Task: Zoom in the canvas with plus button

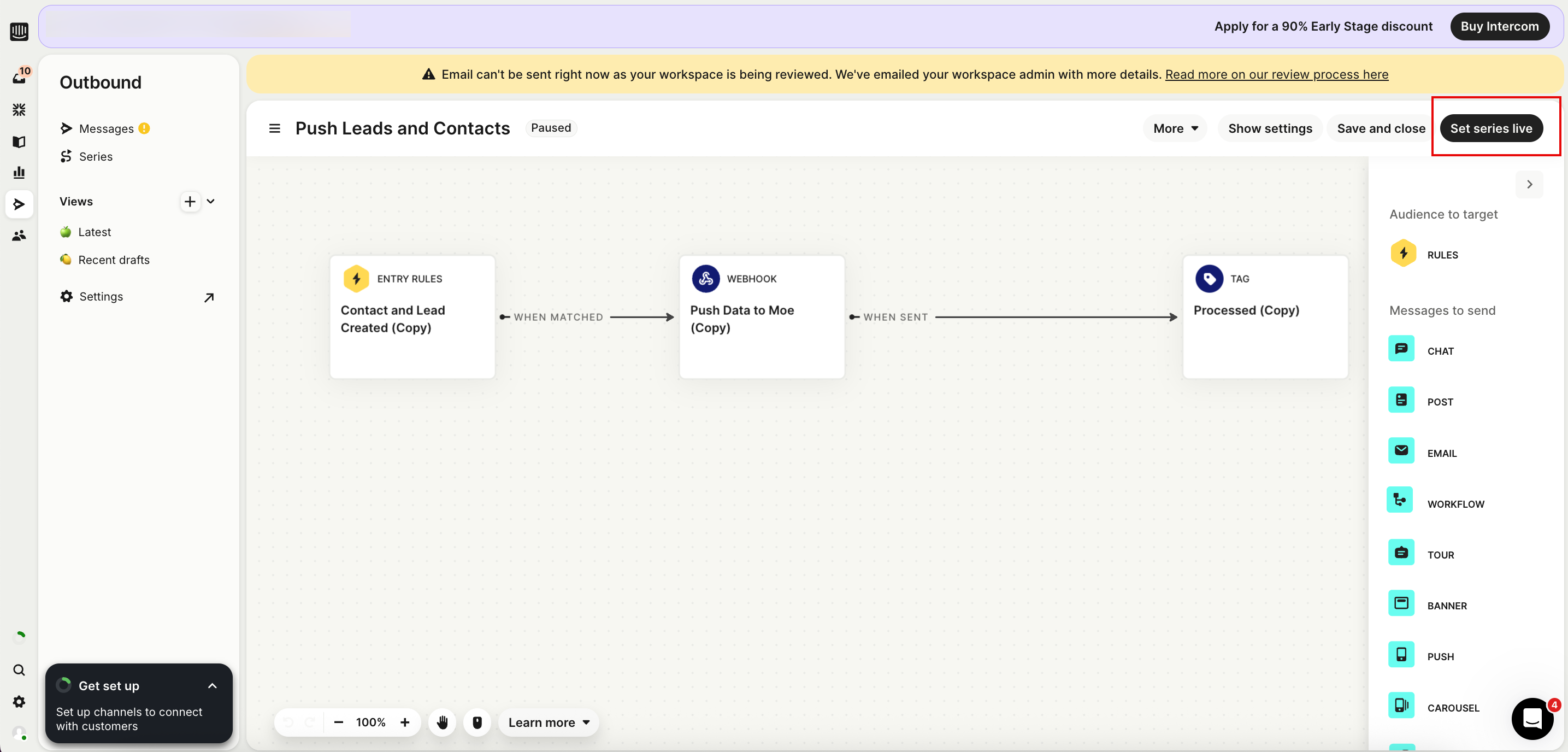Action: 405,723
